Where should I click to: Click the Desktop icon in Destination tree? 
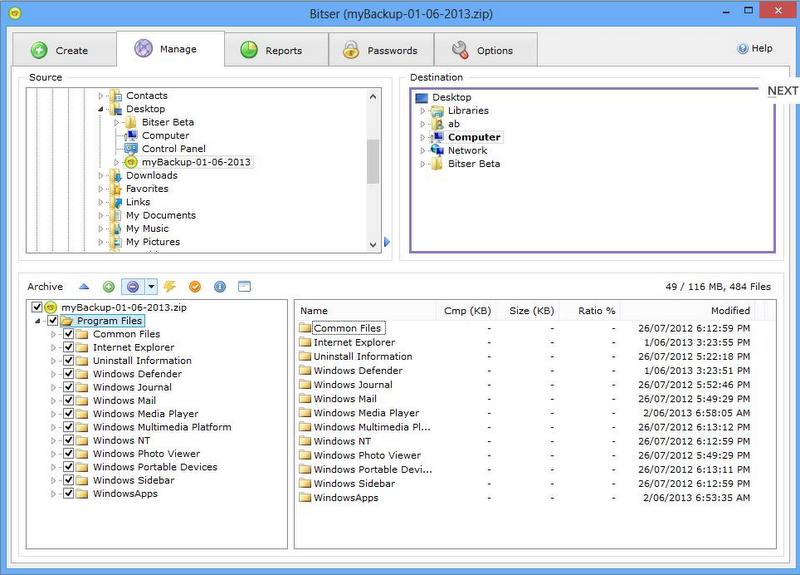pos(421,97)
